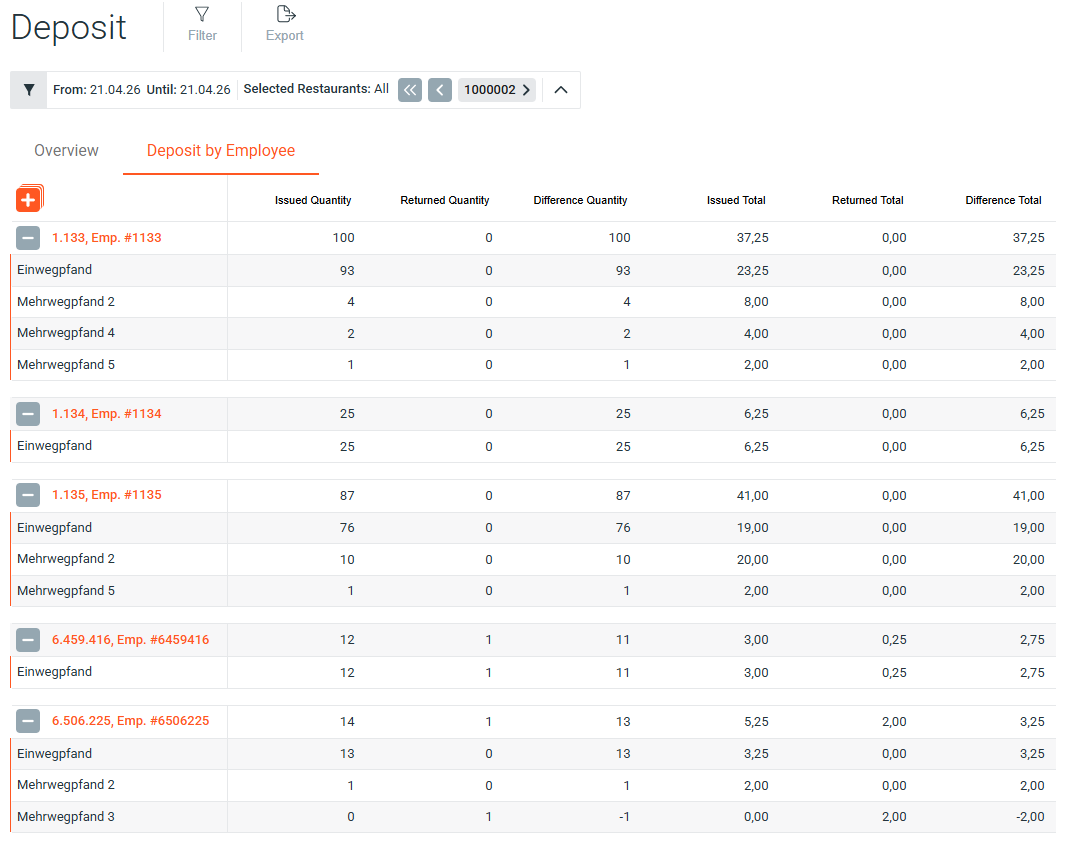Sort by Difference Quantity column header
The image size is (1073, 843).
click(580, 200)
